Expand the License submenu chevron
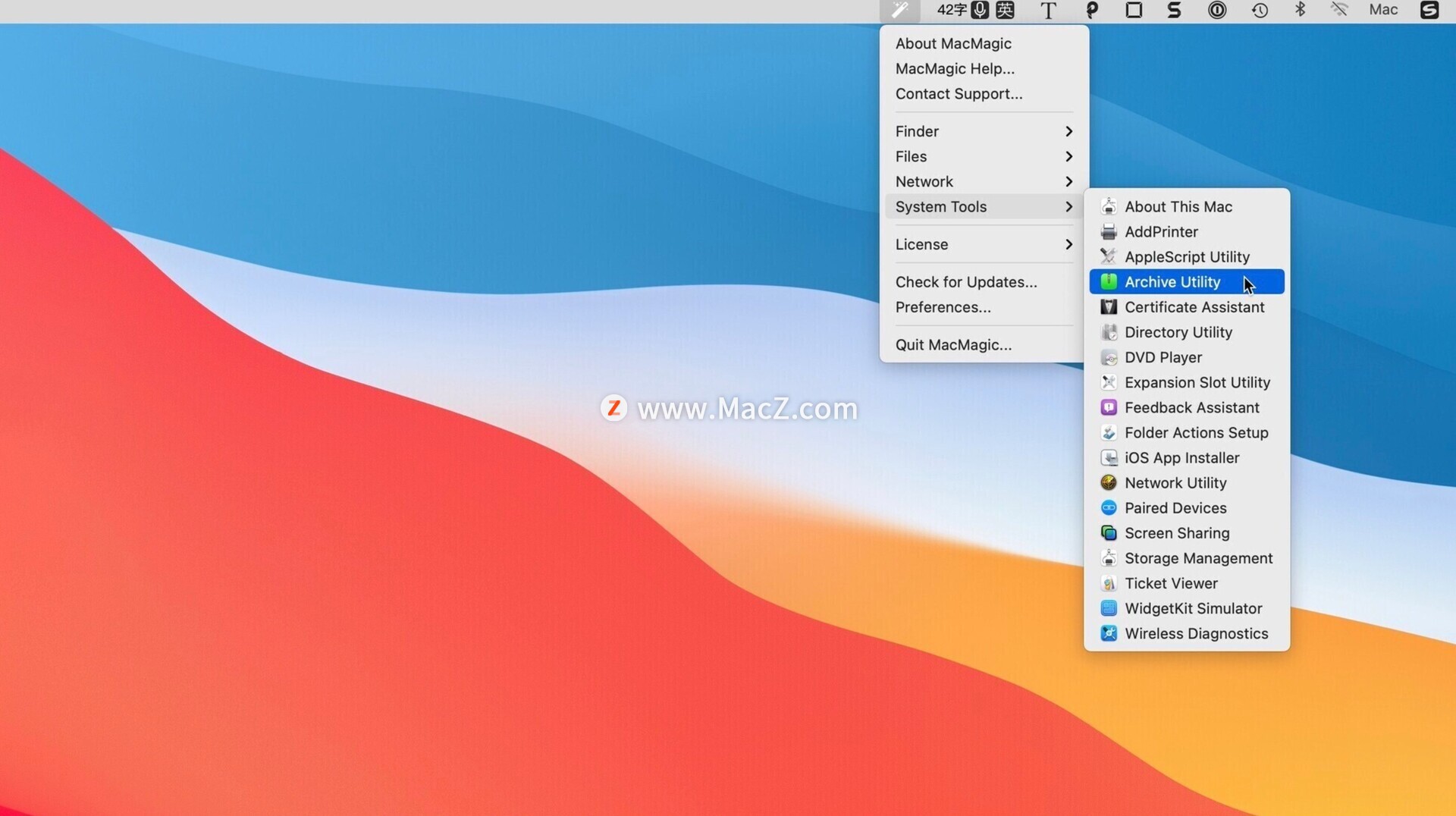The image size is (1456, 816). (1068, 245)
